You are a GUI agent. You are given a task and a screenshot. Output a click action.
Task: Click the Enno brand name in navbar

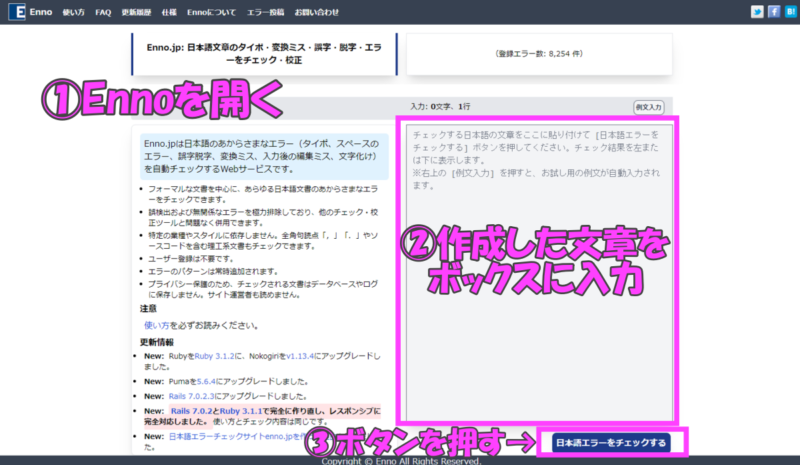[41, 12]
